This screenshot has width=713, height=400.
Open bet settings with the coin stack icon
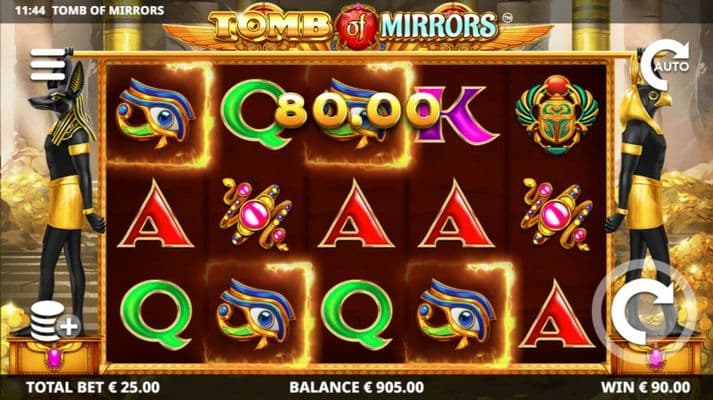(x=55, y=321)
